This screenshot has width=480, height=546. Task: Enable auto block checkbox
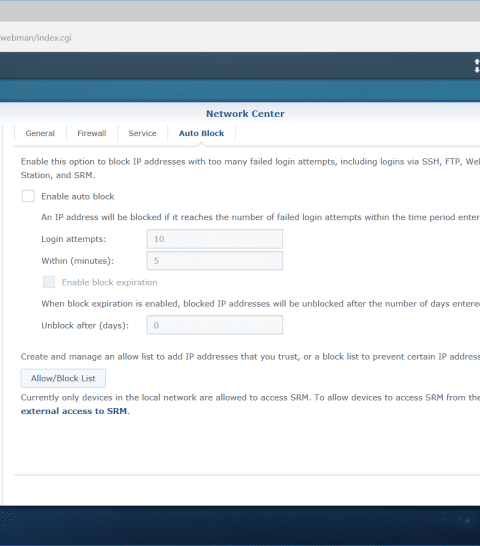(28, 196)
